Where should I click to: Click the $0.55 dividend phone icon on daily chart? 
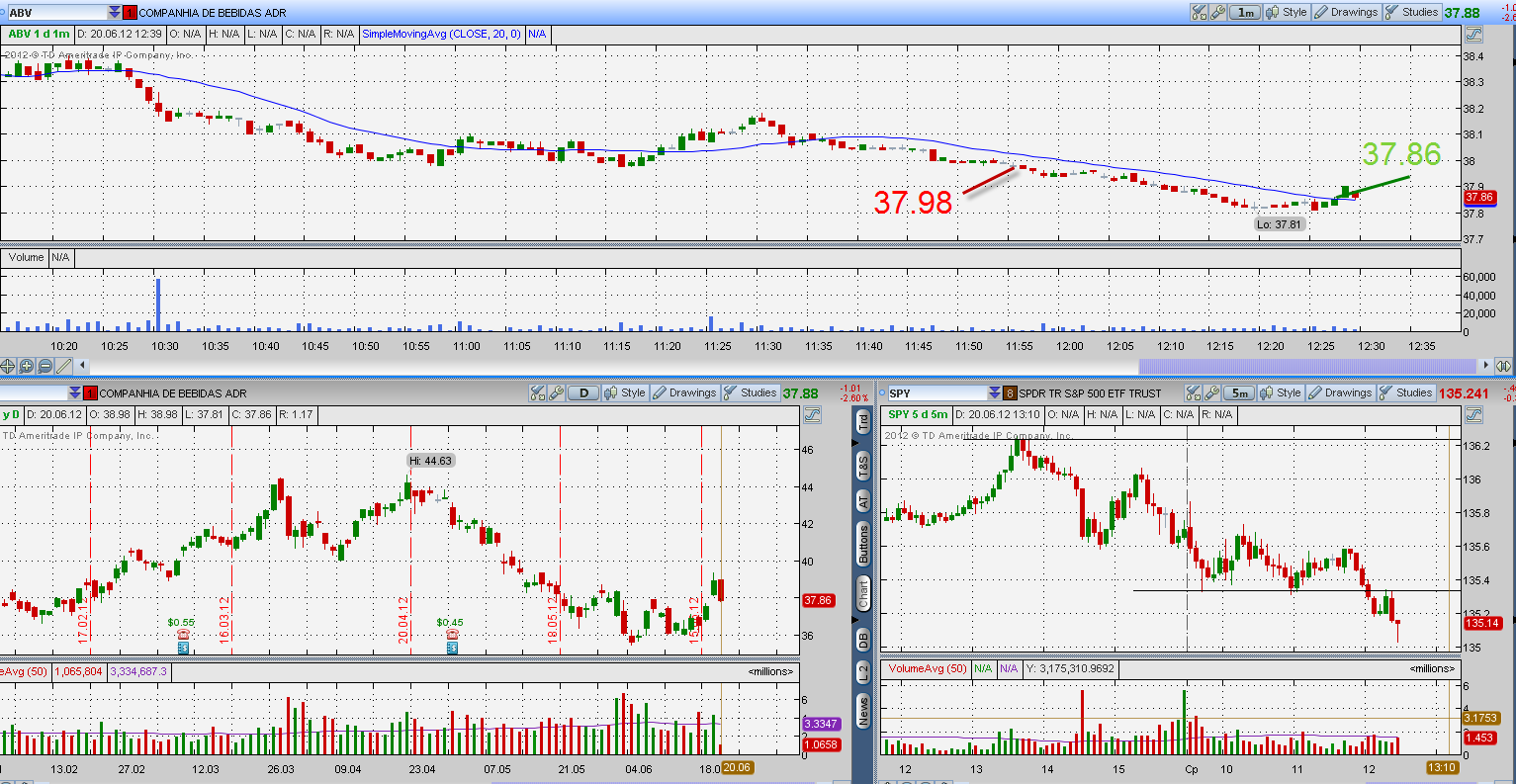[x=182, y=635]
